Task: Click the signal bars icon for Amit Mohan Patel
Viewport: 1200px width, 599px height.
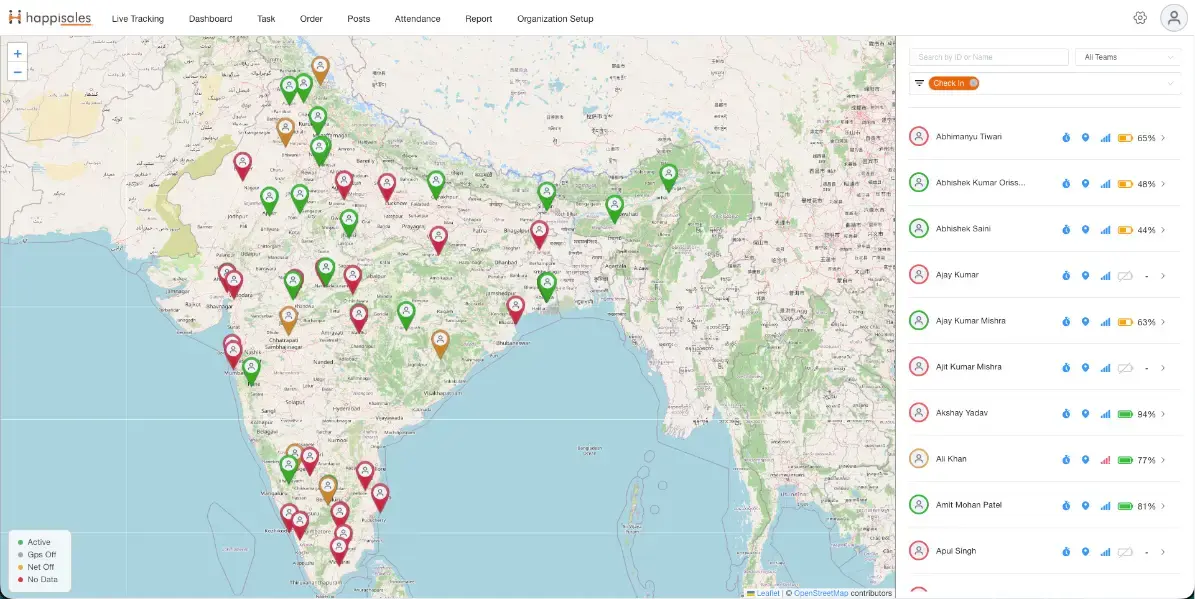Action: tap(1105, 506)
